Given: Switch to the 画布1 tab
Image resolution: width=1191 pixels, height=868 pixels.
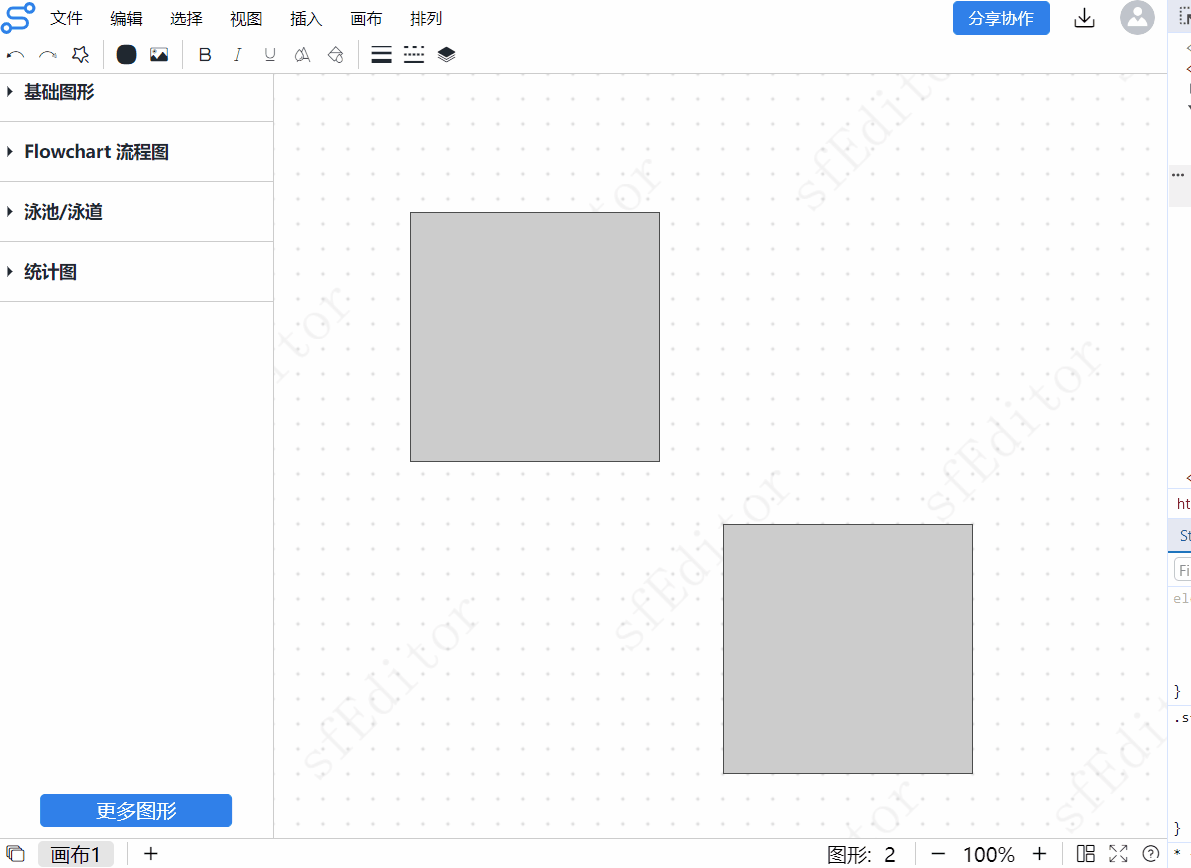Looking at the screenshot, I should (76, 854).
